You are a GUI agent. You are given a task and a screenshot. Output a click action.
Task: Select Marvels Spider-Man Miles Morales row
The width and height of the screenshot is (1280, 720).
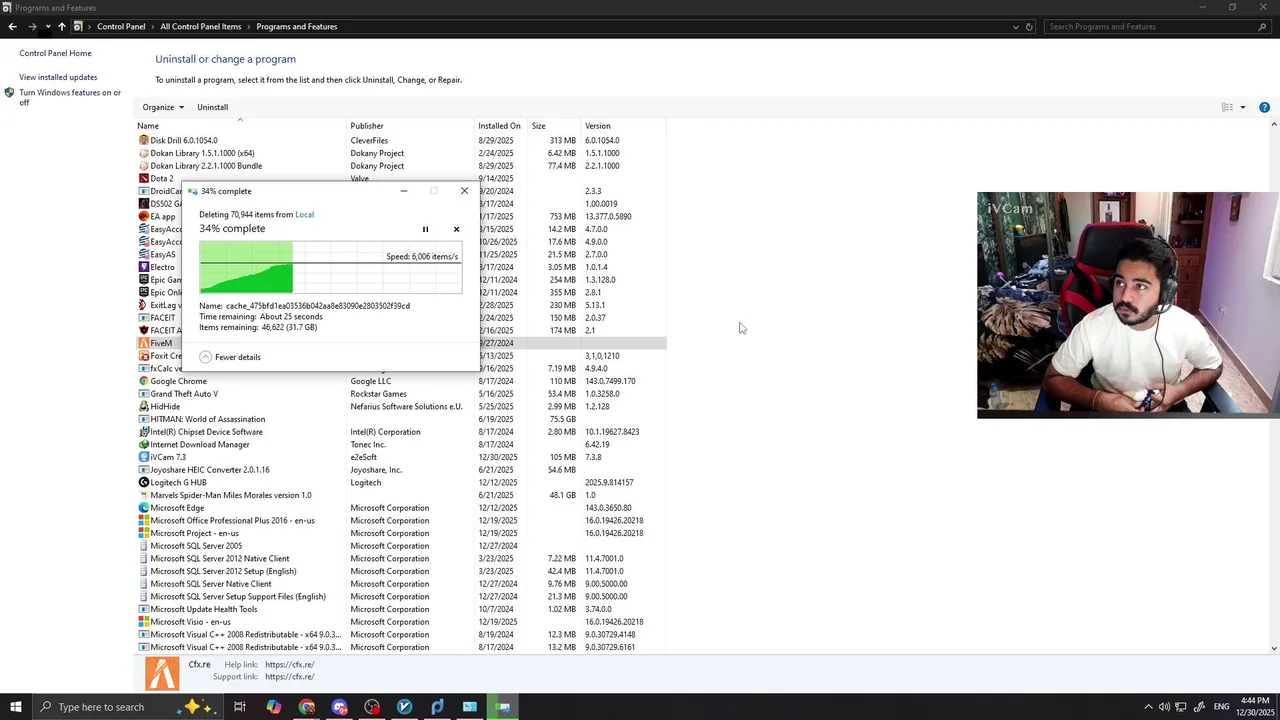[x=401, y=495]
